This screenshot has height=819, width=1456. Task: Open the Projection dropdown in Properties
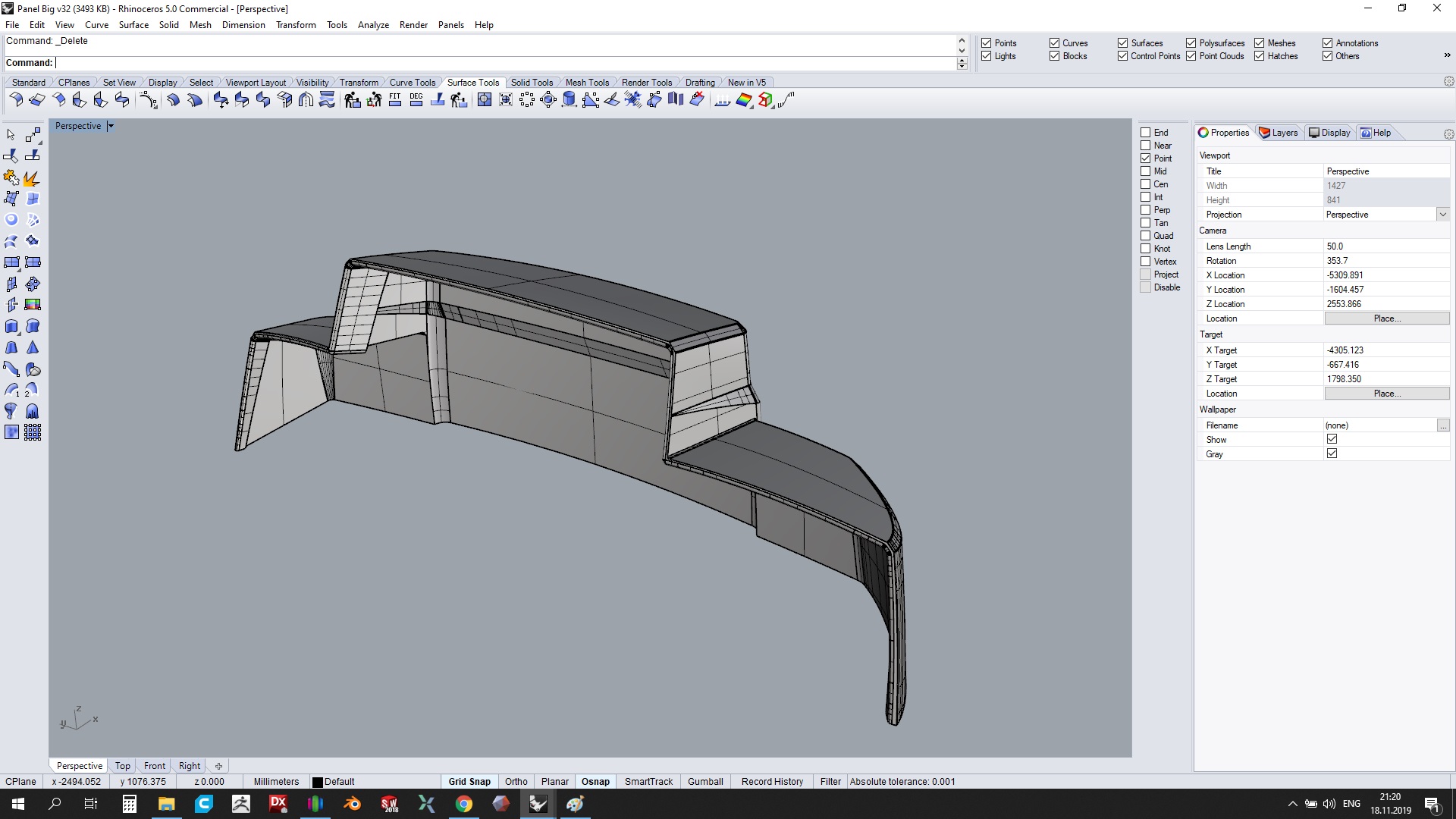tap(1442, 215)
